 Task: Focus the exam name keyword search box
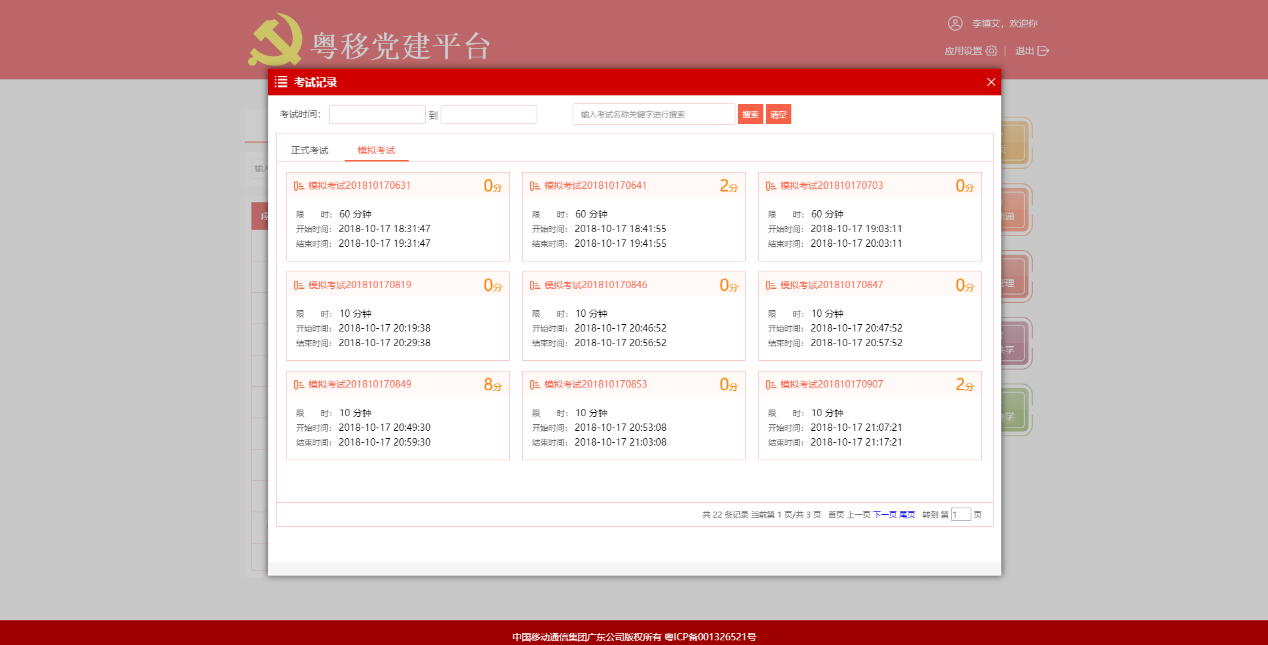pos(653,115)
